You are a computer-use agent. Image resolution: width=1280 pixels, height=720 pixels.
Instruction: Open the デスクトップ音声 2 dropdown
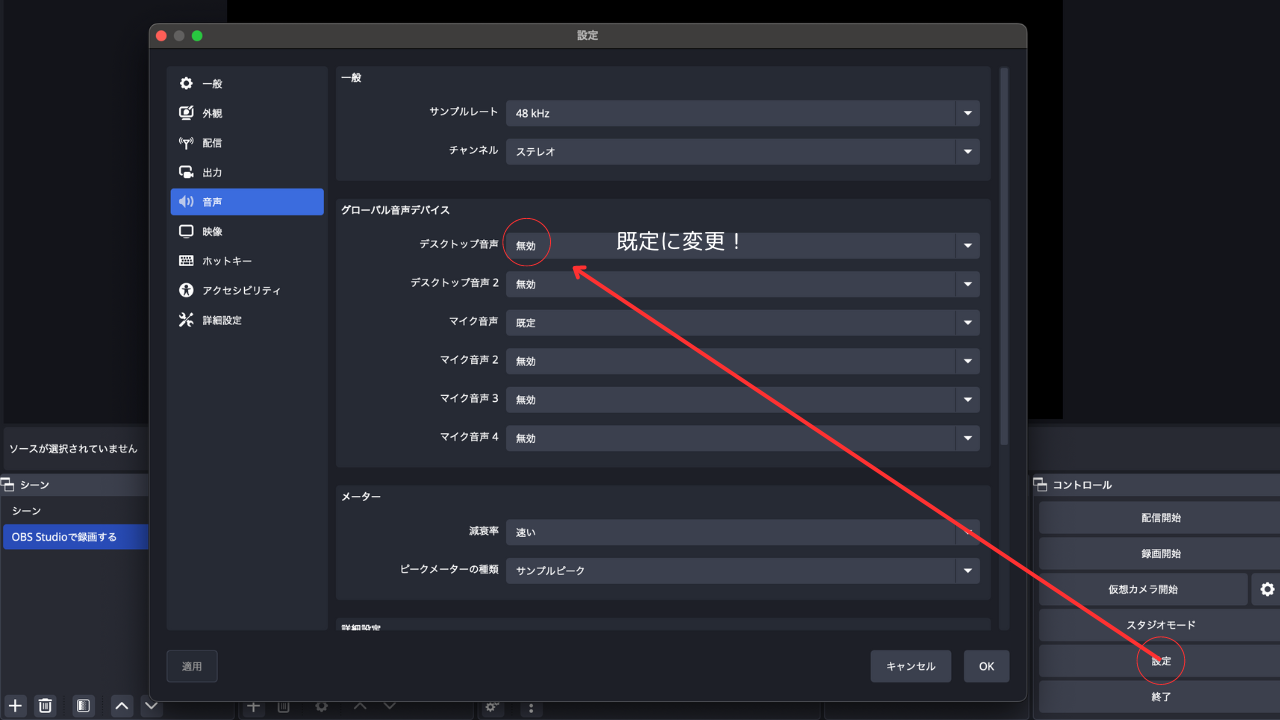743,284
